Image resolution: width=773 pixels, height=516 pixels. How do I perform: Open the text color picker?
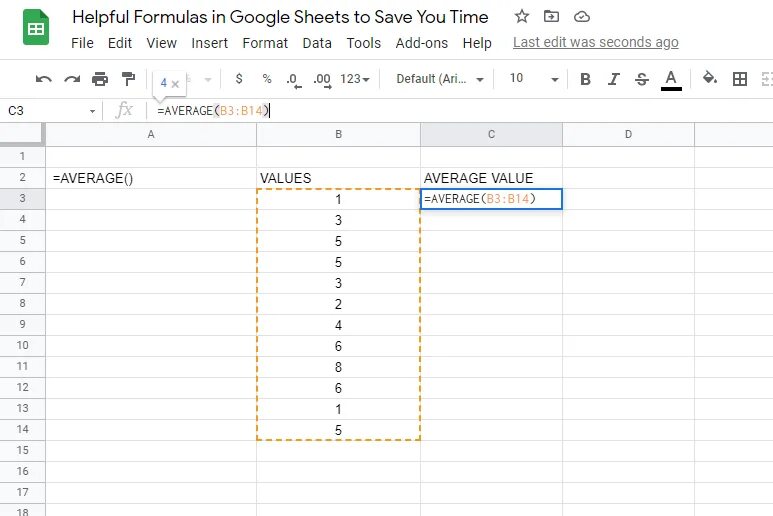pyautogui.click(x=671, y=79)
